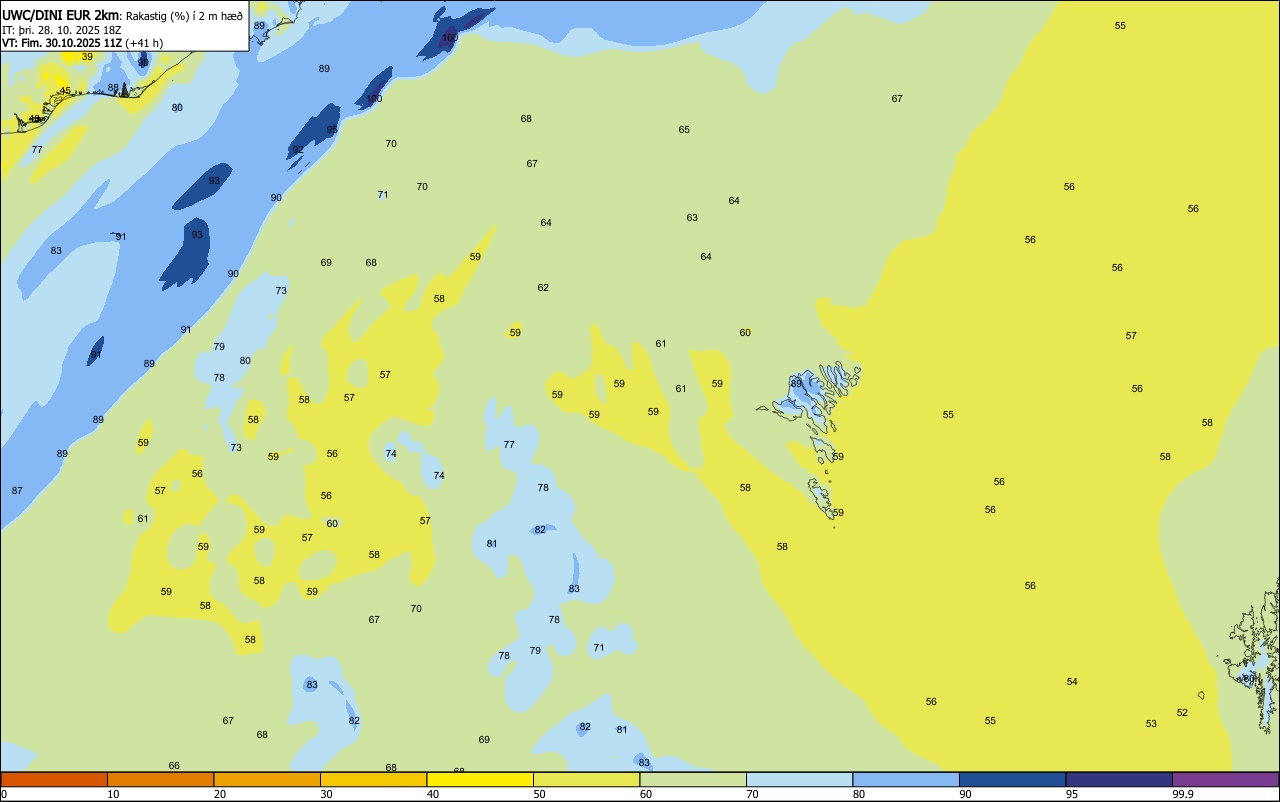Click the map value '92' in dark blue

coord(297,150)
